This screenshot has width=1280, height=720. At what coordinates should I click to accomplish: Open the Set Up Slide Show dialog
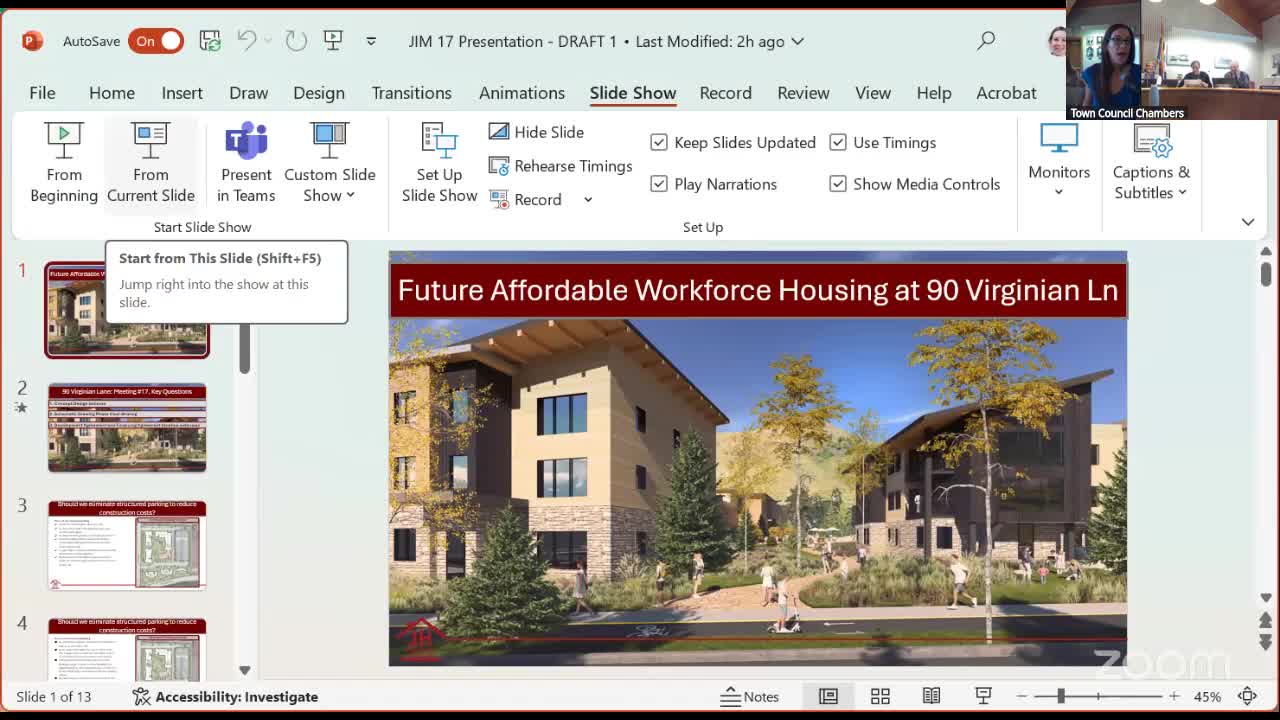click(x=439, y=163)
